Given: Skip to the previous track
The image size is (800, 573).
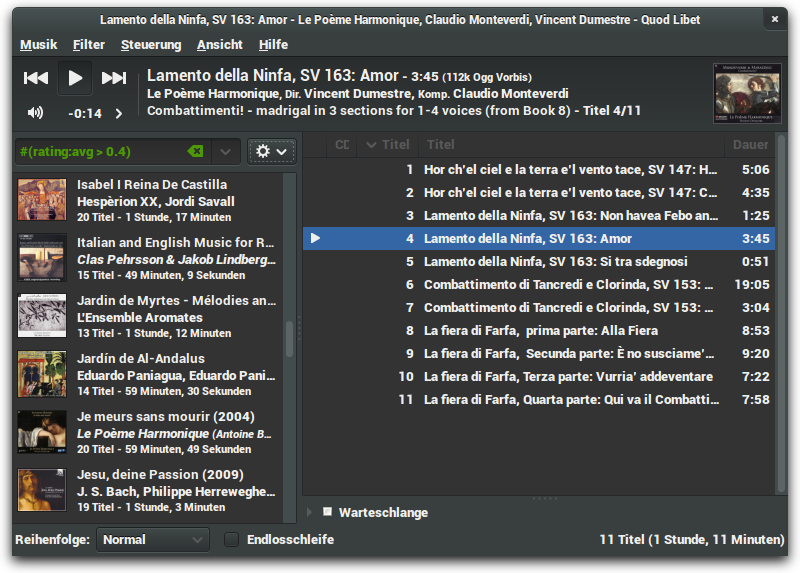Looking at the screenshot, I should pos(36,78).
